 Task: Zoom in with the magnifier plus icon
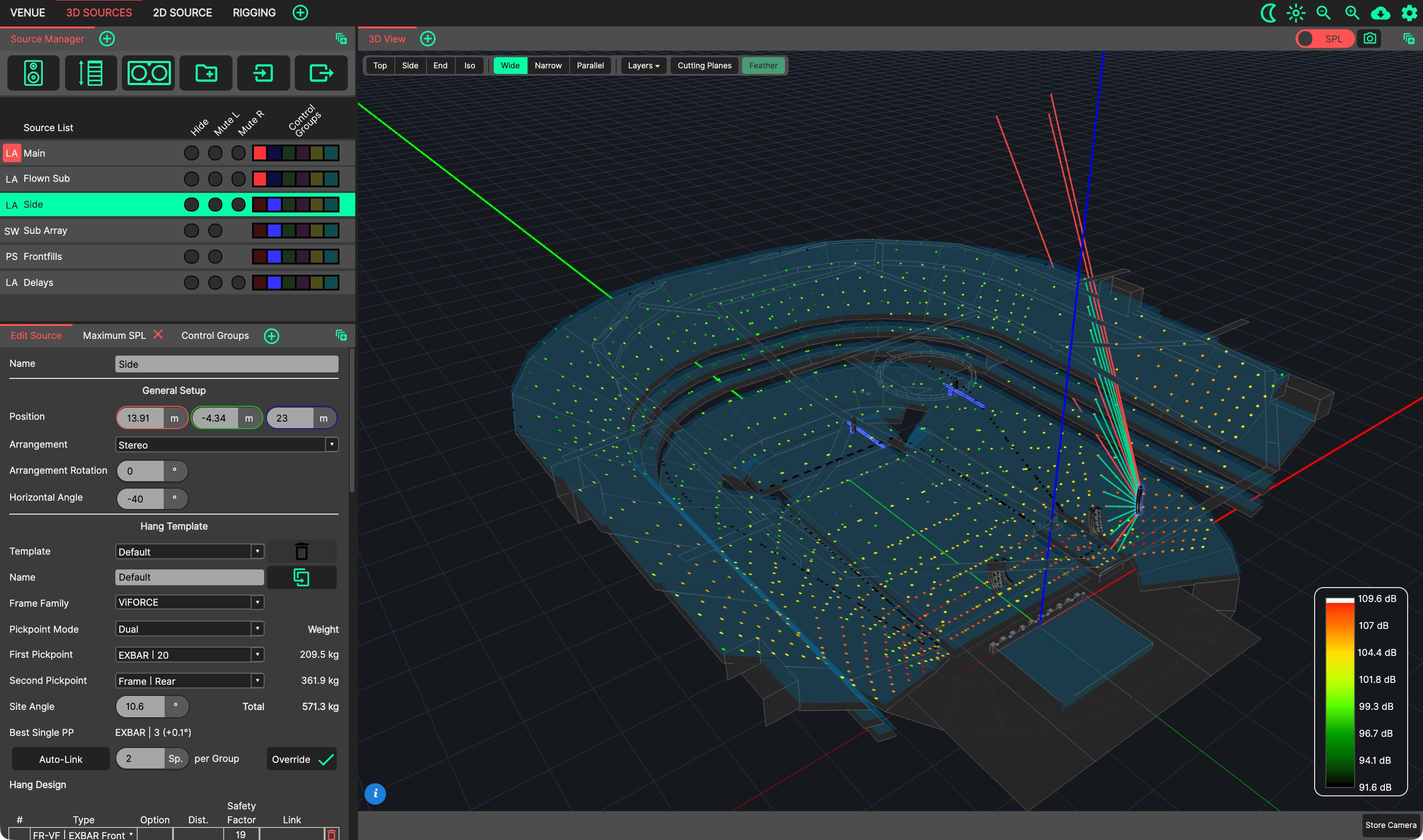point(1352,13)
